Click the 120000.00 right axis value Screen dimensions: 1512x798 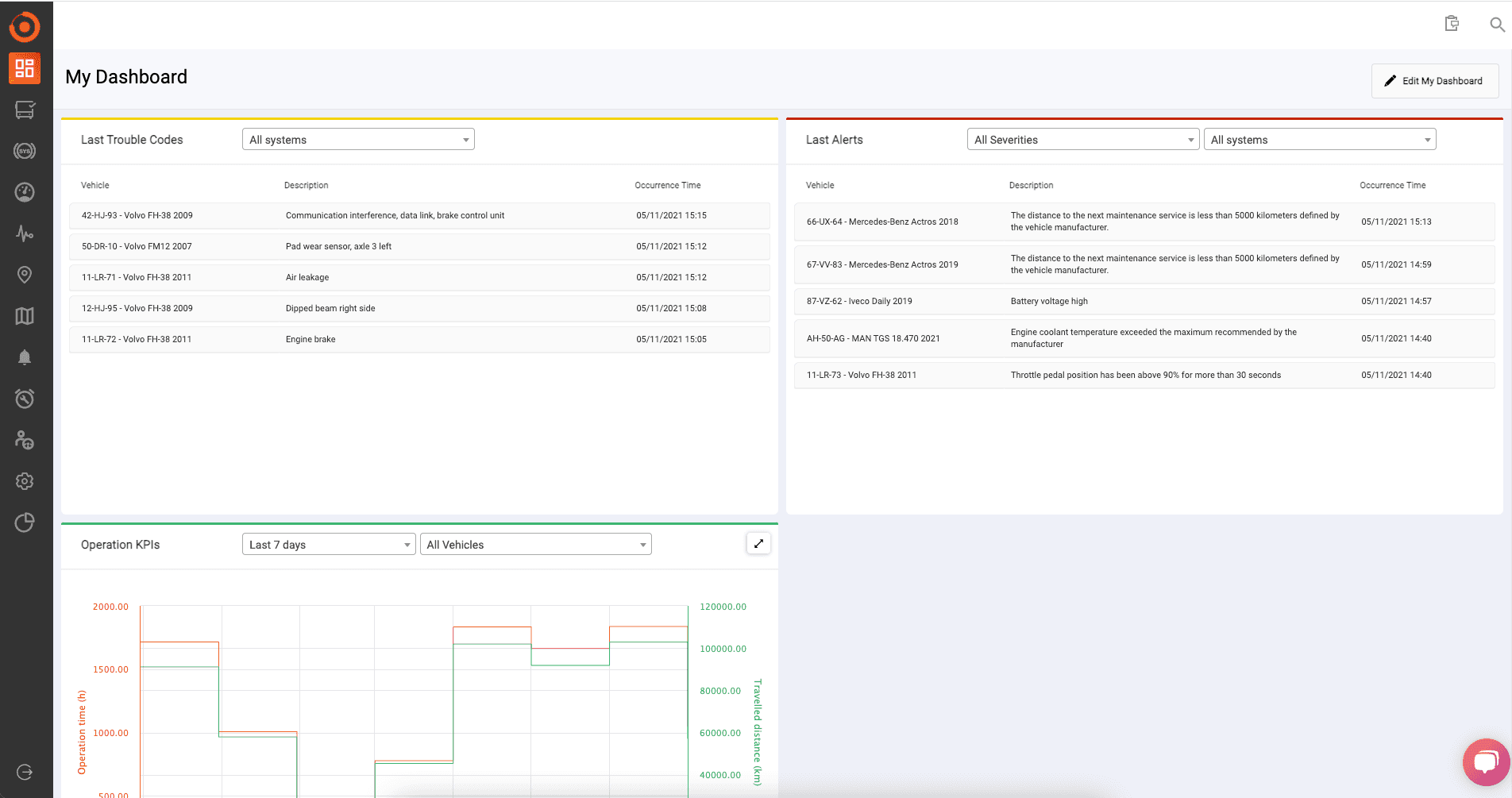click(x=723, y=607)
